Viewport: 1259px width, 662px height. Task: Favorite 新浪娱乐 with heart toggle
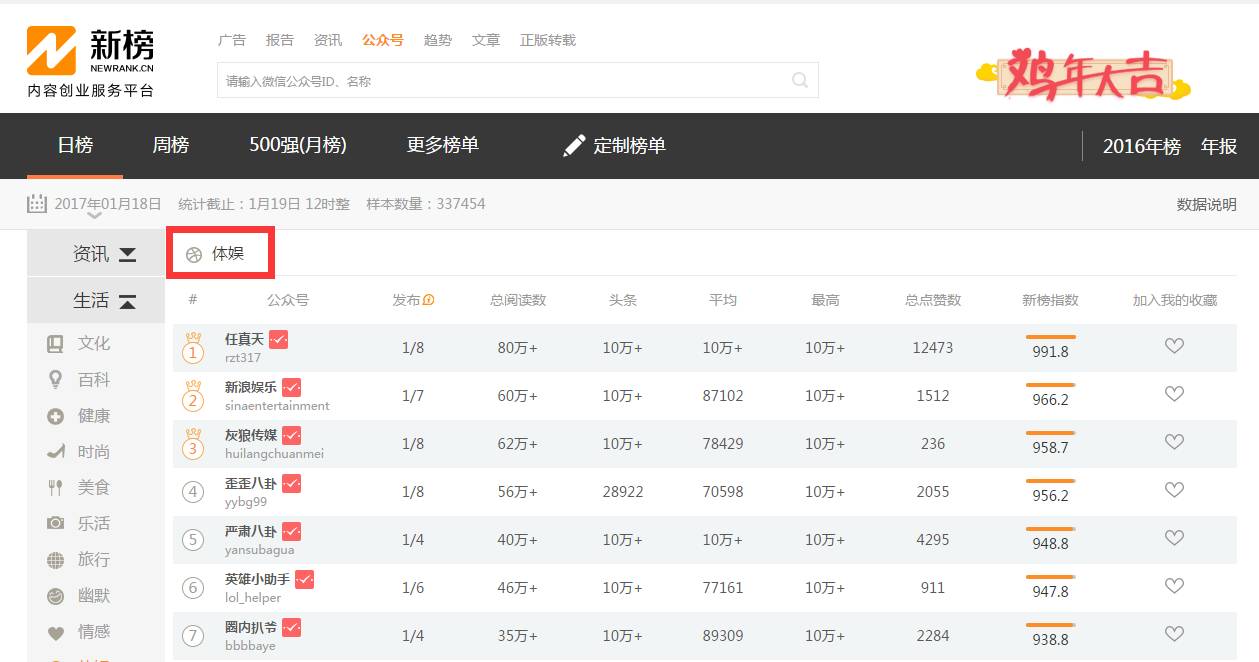tap(1174, 394)
